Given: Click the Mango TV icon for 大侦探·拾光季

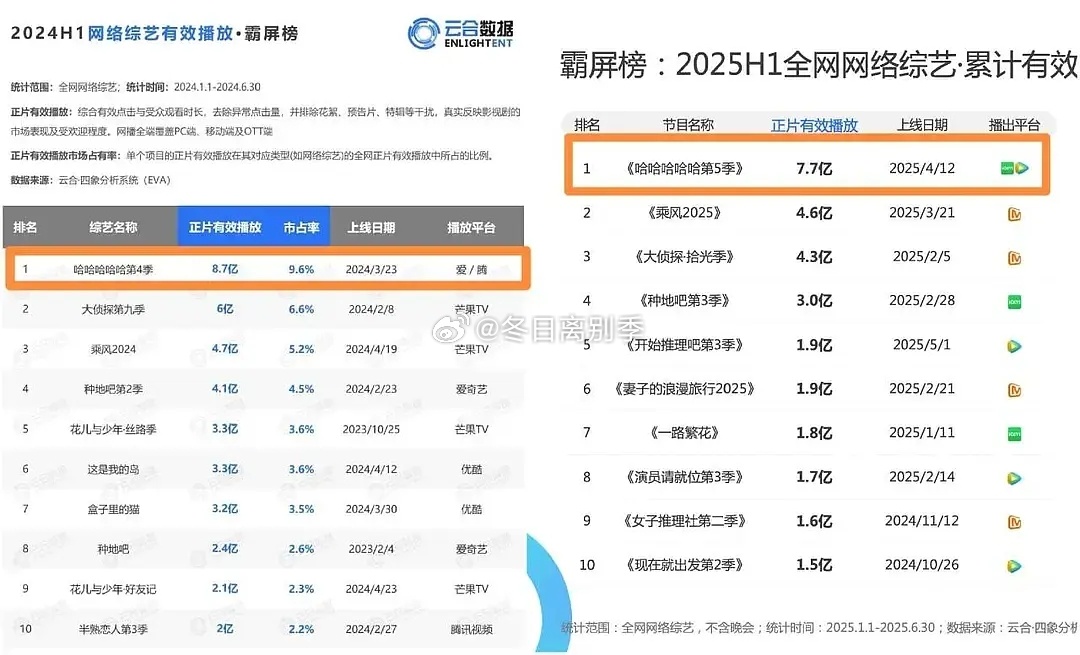Looking at the screenshot, I should click(x=1015, y=258).
